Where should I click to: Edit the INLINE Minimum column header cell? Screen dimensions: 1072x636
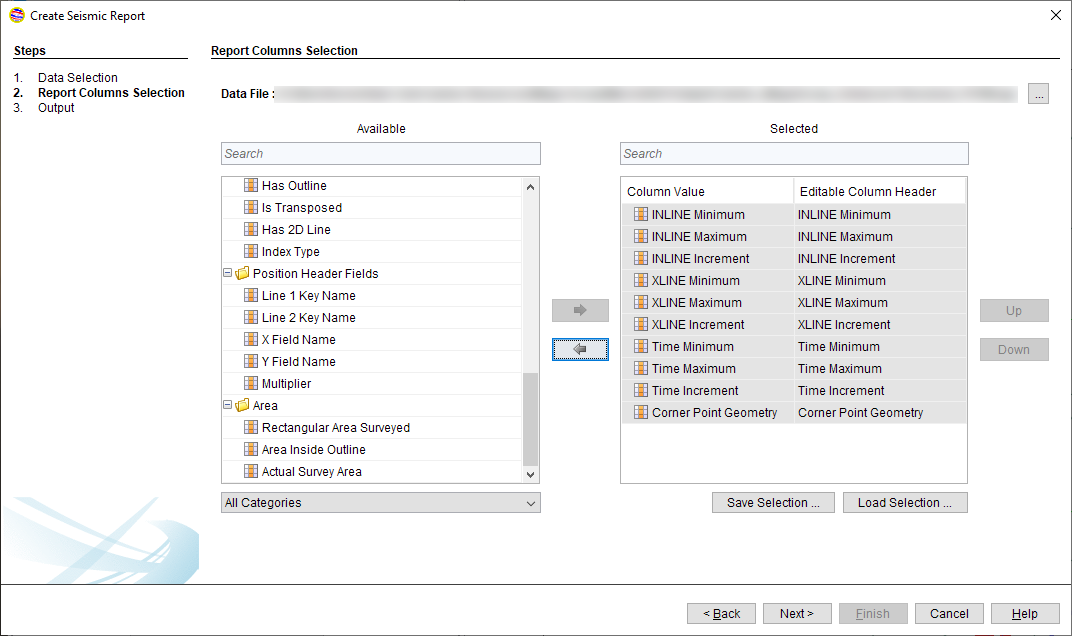[x=880, y=214]
